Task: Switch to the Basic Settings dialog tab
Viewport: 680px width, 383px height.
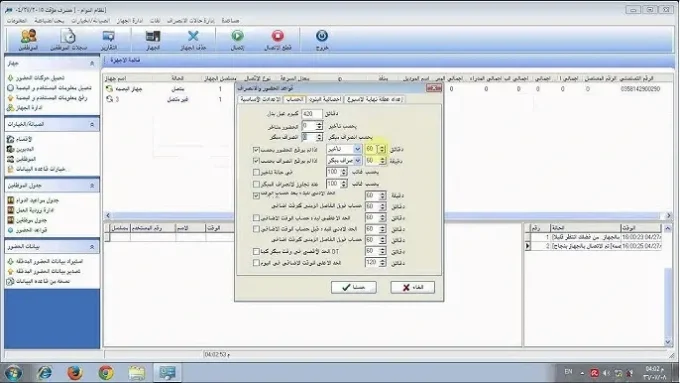Action: tap(261, 99)
